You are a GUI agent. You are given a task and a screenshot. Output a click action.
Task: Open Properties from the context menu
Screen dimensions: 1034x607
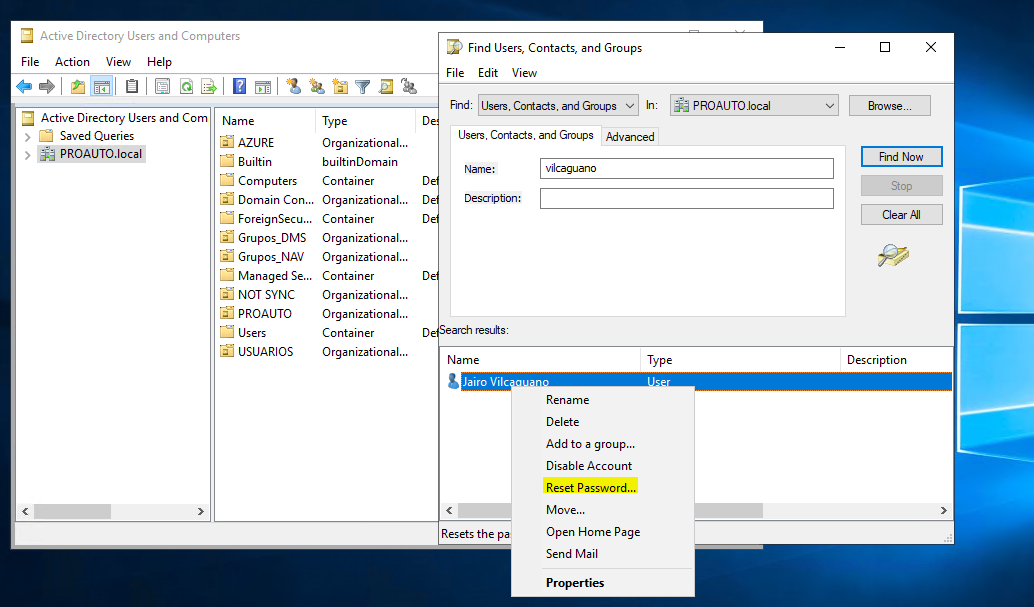575,583
